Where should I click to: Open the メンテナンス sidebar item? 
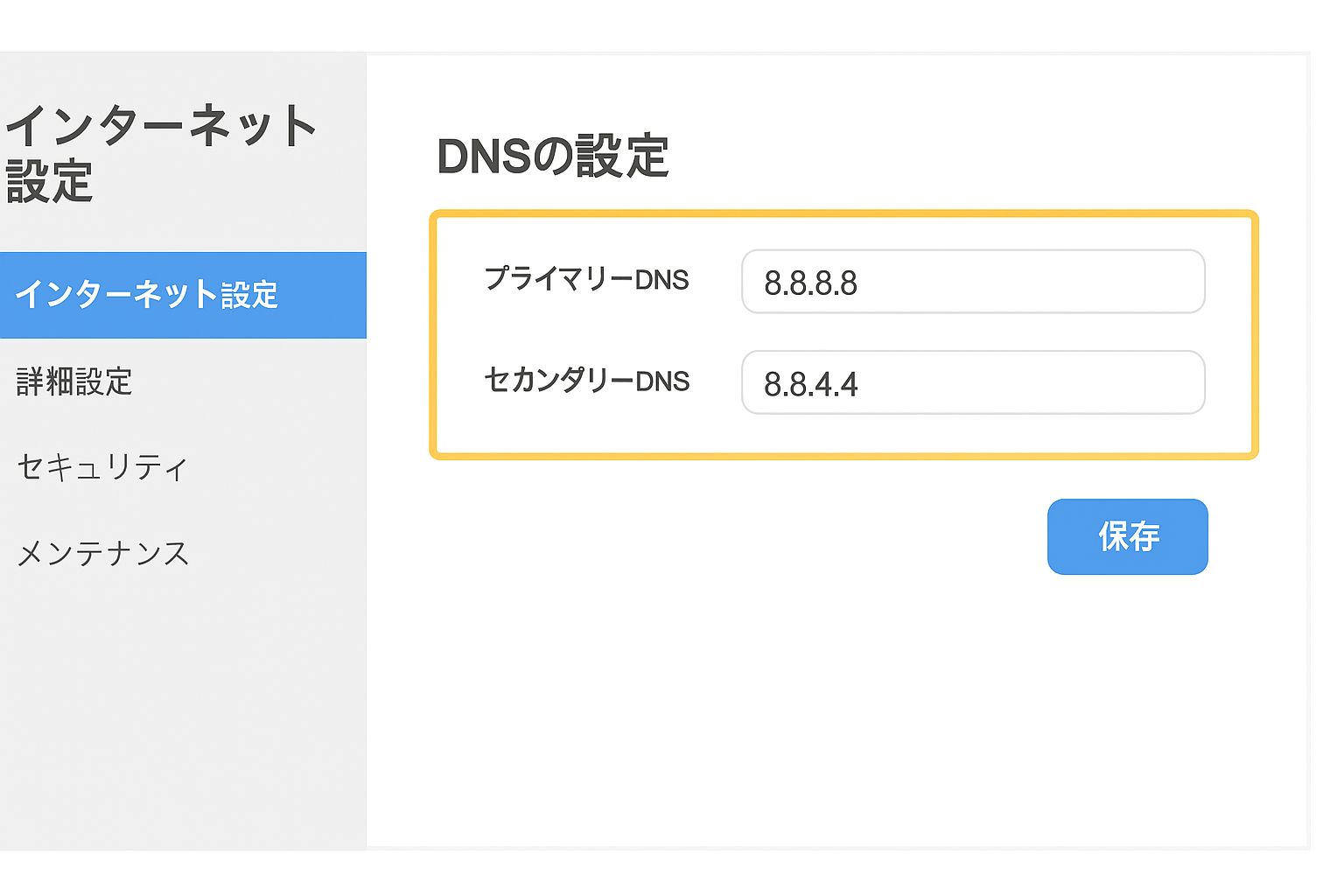103,554
